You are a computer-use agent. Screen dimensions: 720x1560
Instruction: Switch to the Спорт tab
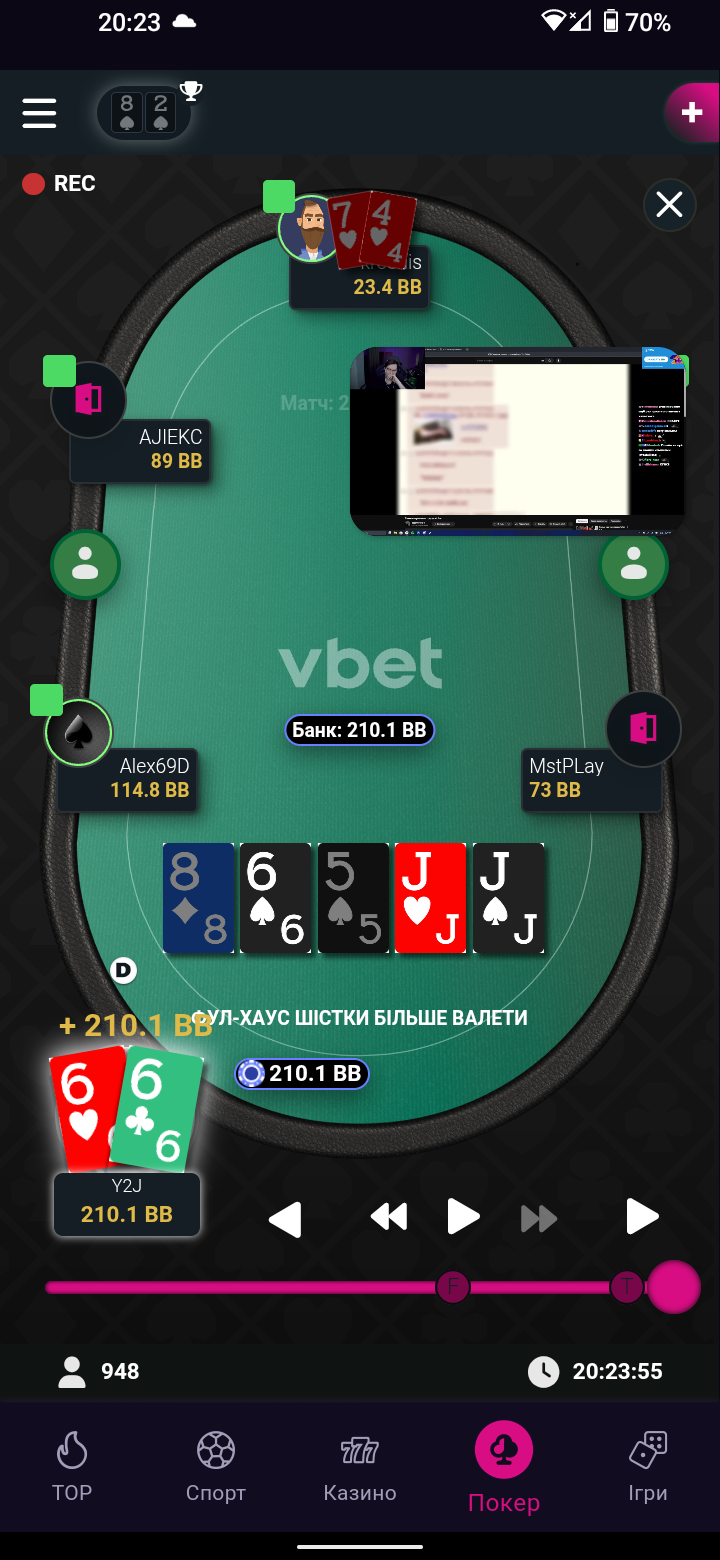click(x=216, y=1468)
